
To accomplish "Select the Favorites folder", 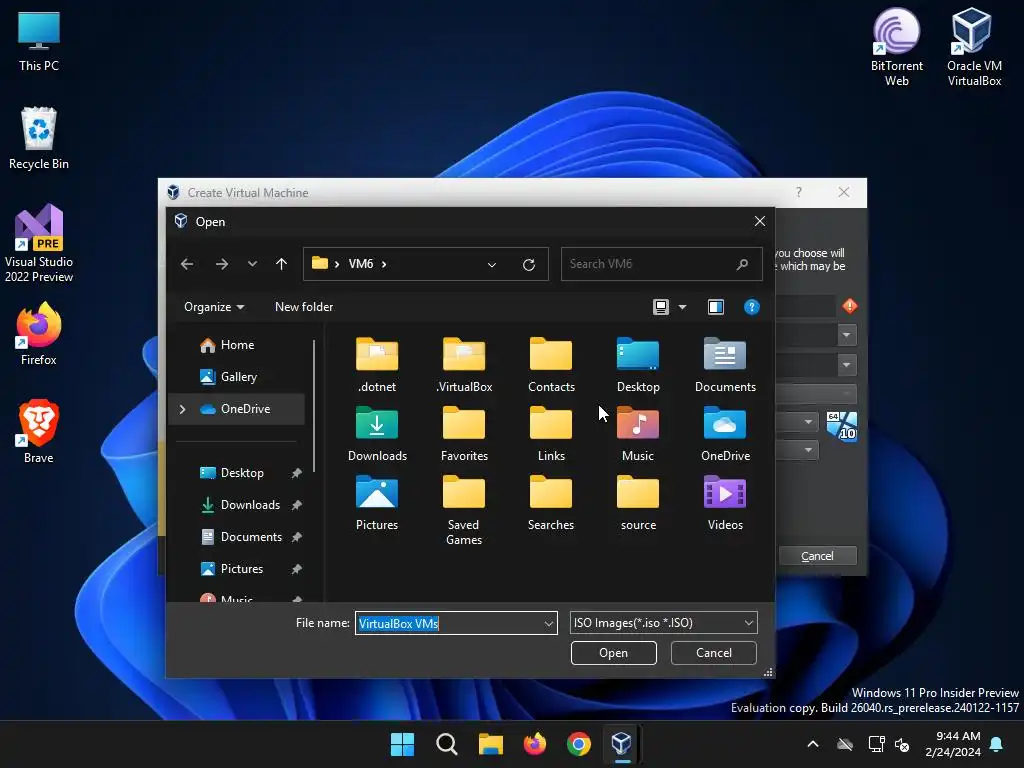I will 464,434.
